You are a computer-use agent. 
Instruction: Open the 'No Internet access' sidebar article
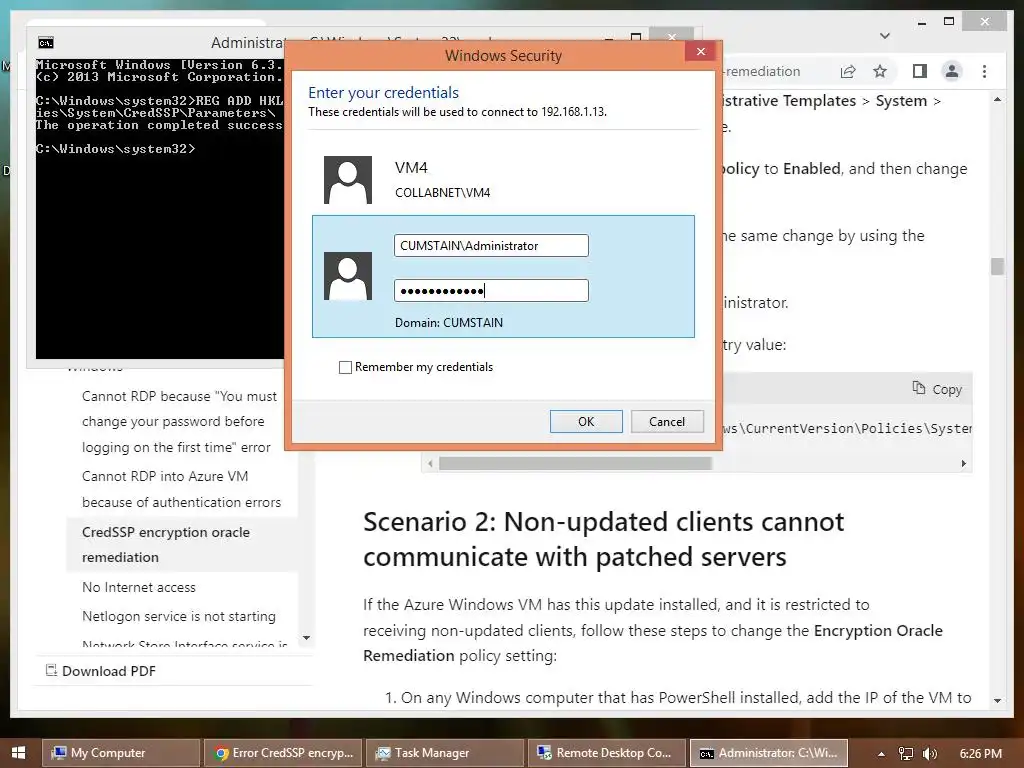[138, 587]
